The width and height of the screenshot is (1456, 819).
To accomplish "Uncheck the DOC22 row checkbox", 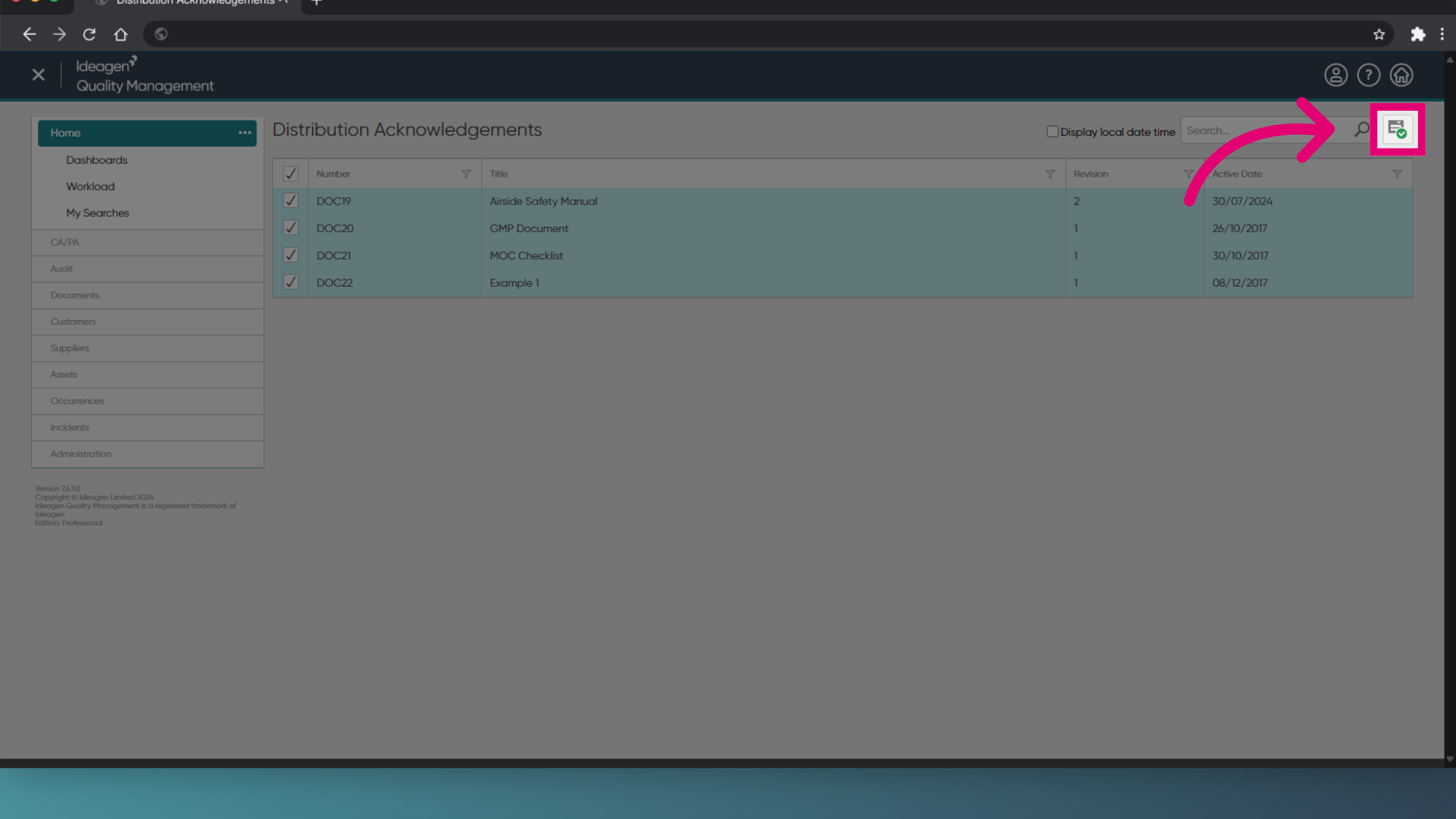I will tap(290, 283).
